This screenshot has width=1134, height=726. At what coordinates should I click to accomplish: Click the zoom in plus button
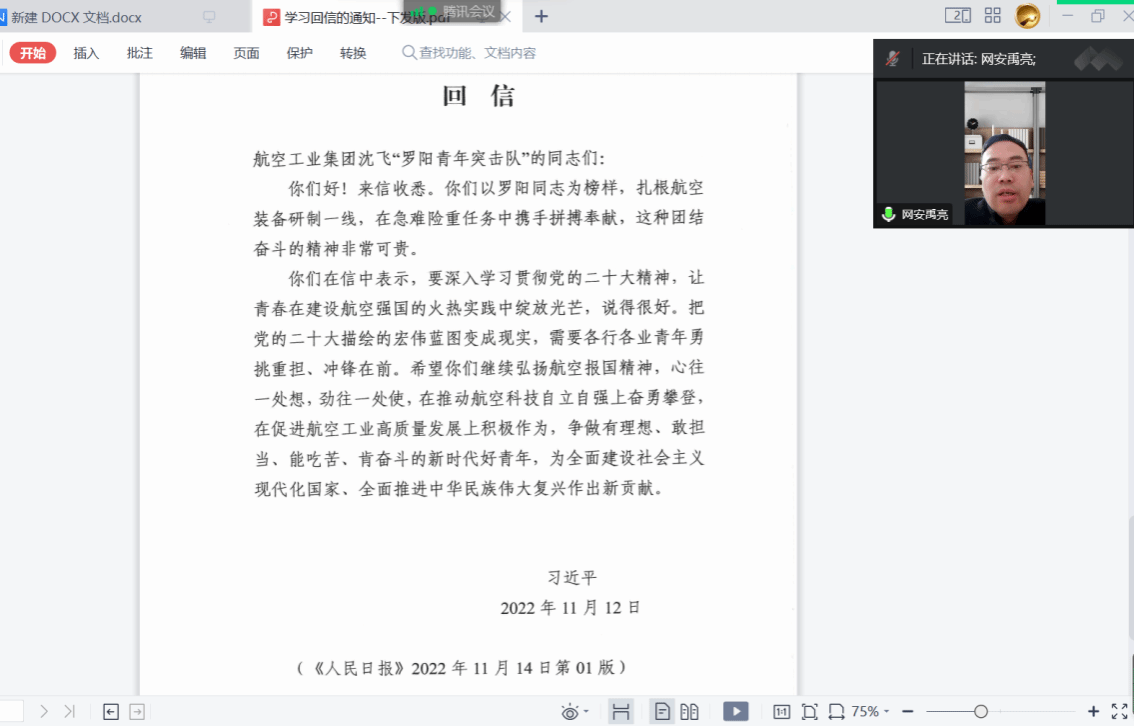pyautogui.click(x=1093, y=712)
